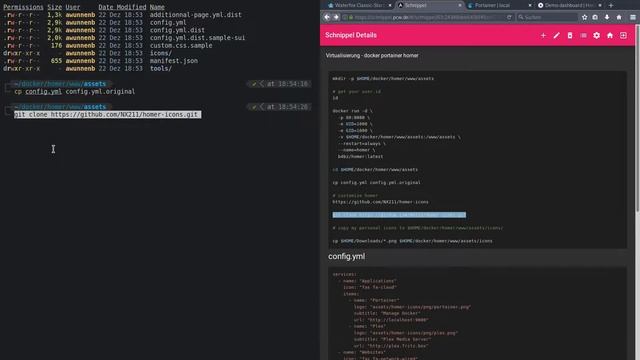This screenshot has height=360, width=640.
Task: Click additionnal-page.yml.dist in terminal listing
Action: tap(196, 15)
